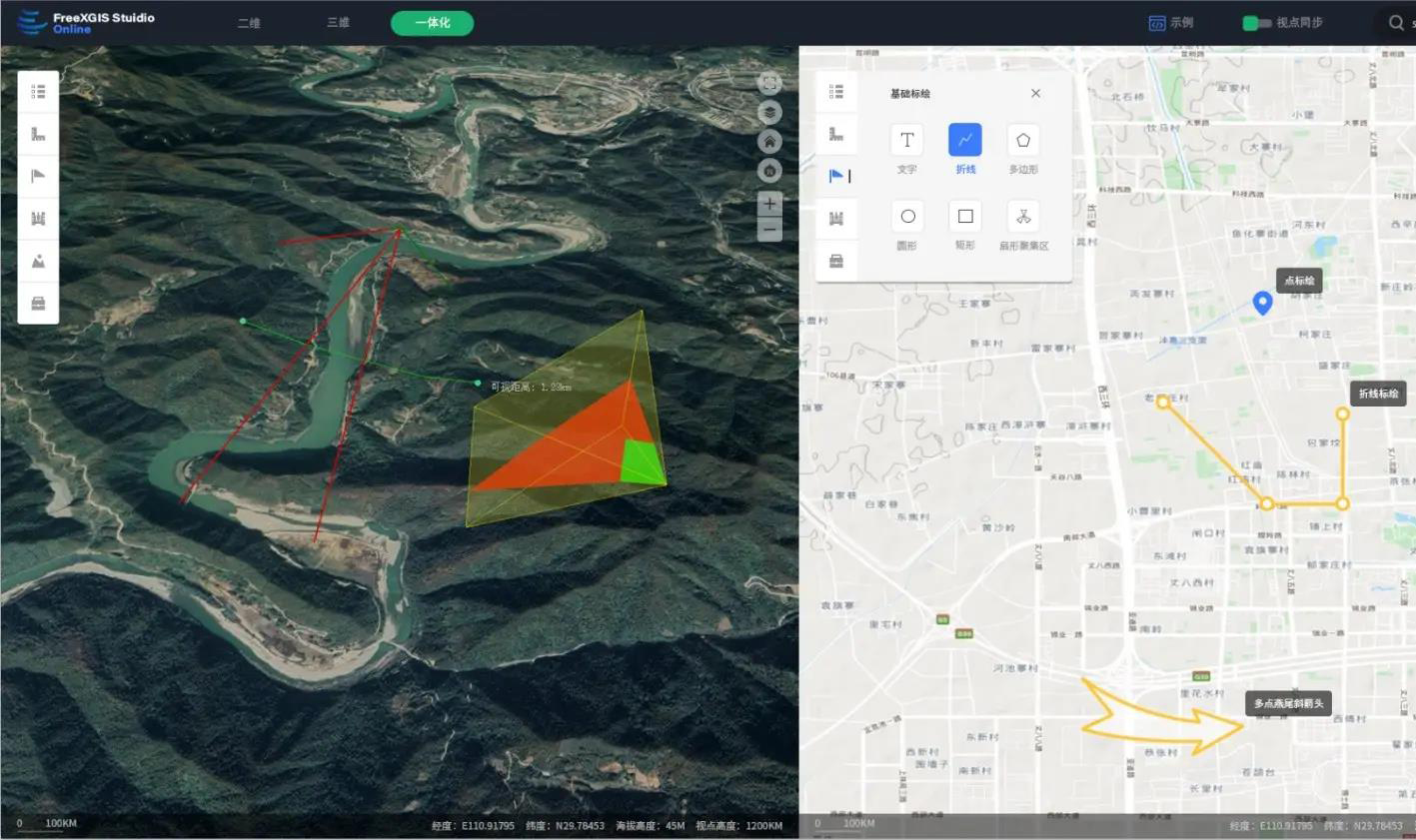Switch to the 二维 tab
The height and width of the screenshot is (840, 1416).
pos(249,23)
